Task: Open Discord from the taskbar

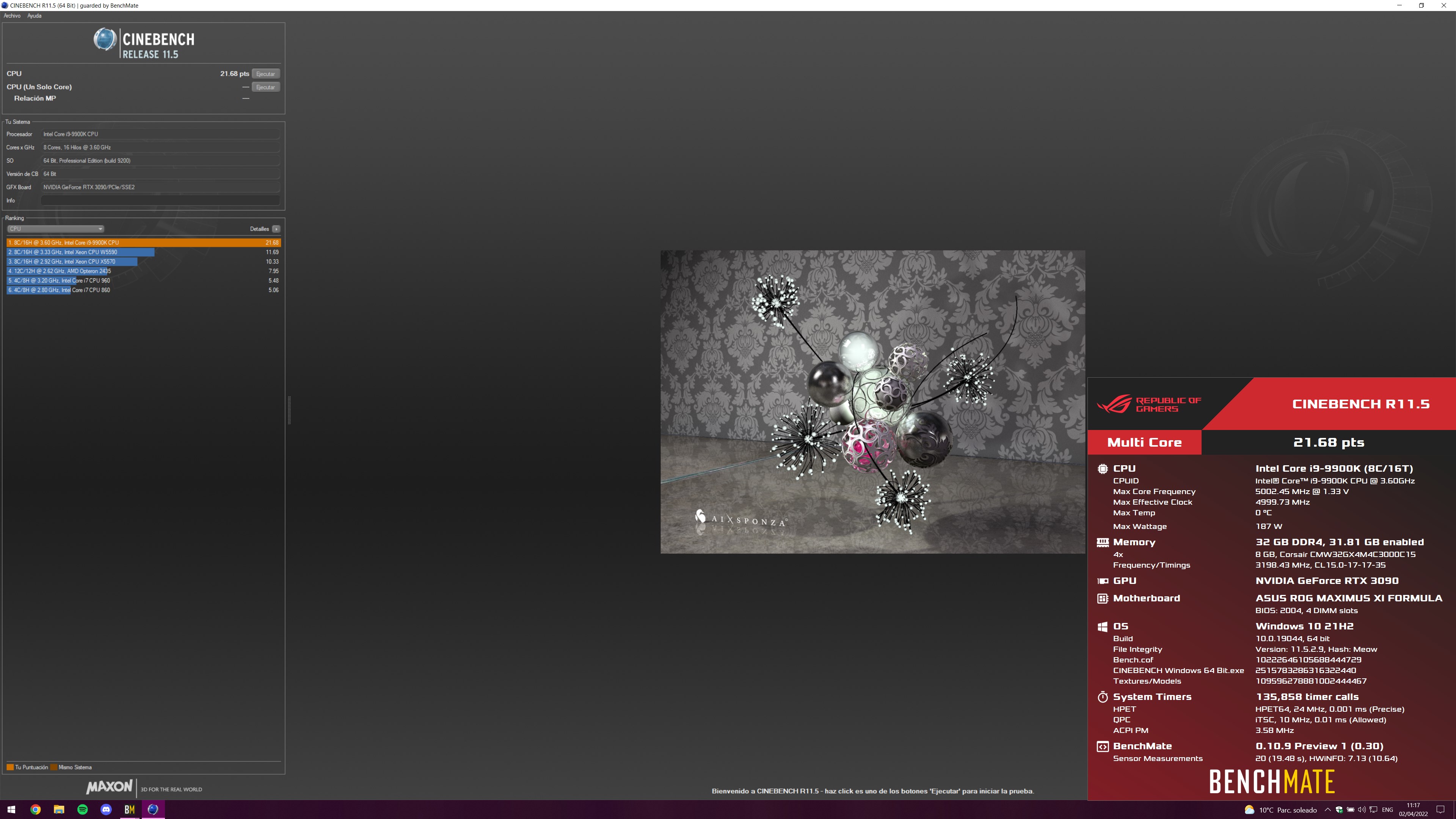Action: click(106, 810)
